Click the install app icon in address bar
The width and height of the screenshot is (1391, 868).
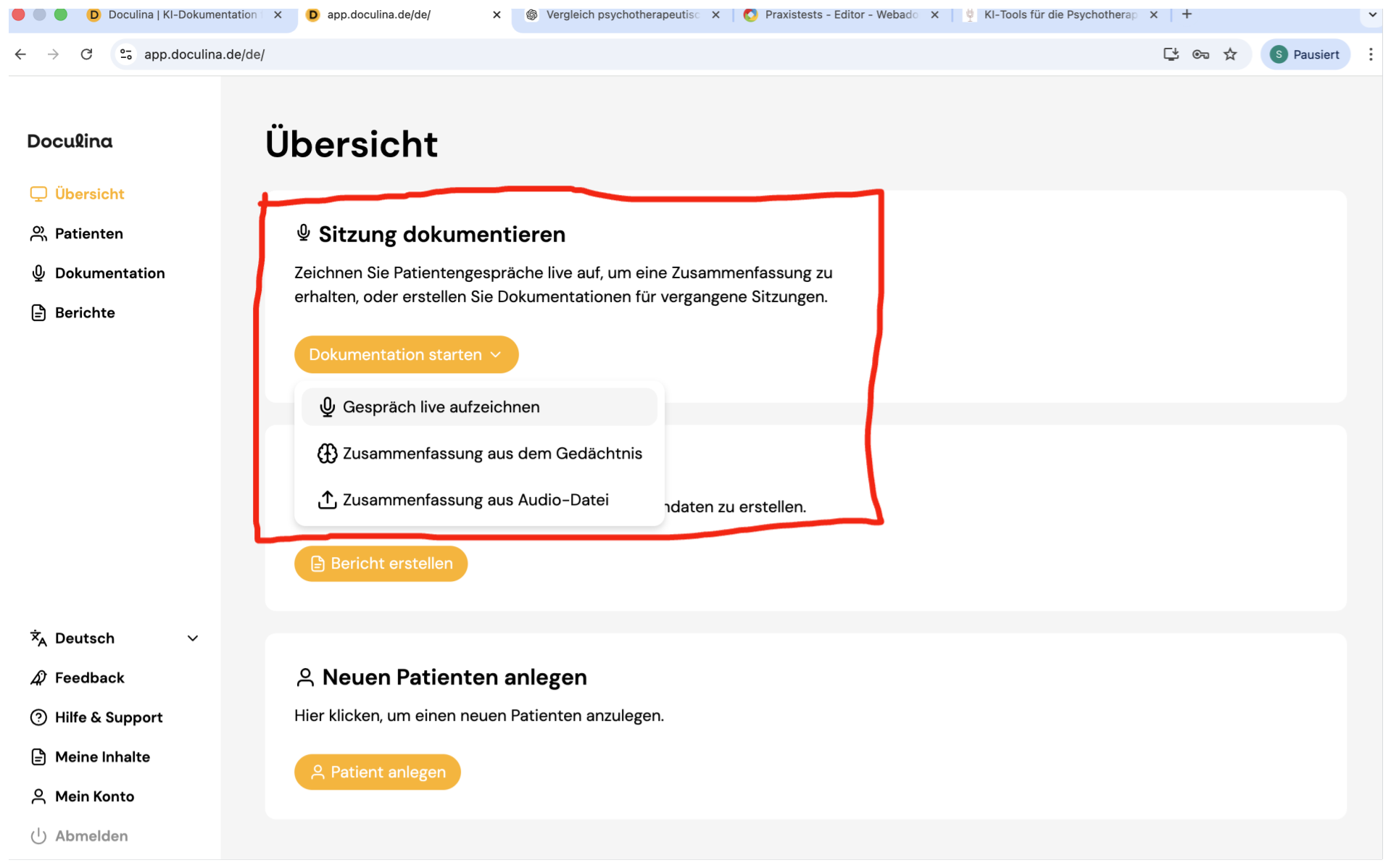click(x=1171, y=54)
